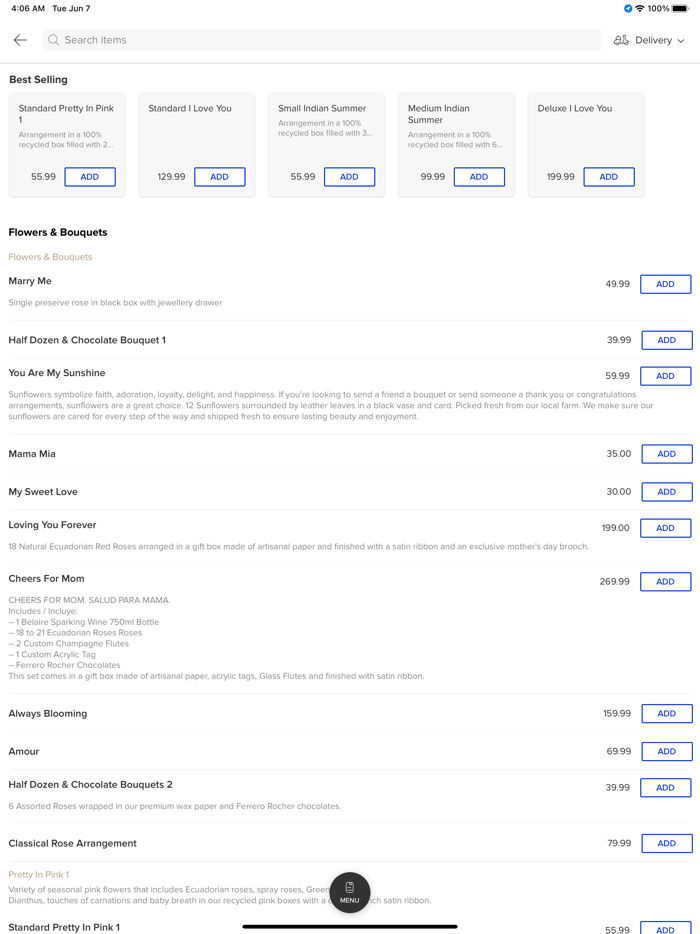Type in the Search items field
Screen dimensions: 700x934
coord(320,40)
